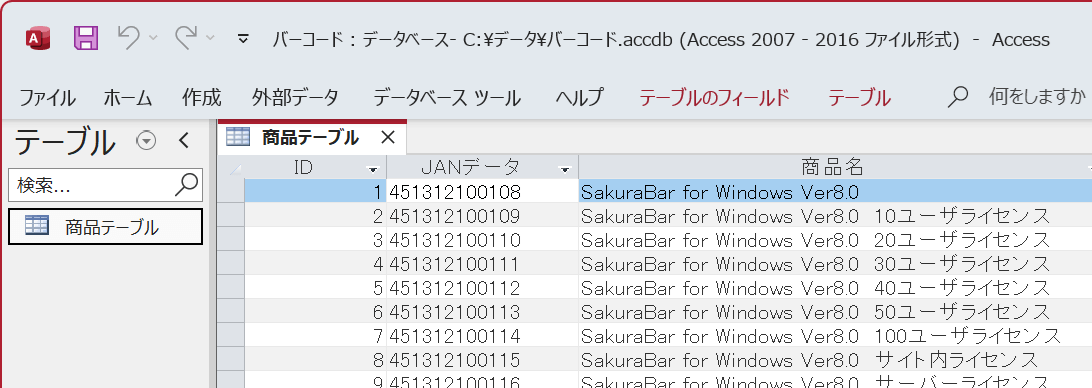
Task: Click product name with 20ユーザライセンス
Action: [835, 239]
